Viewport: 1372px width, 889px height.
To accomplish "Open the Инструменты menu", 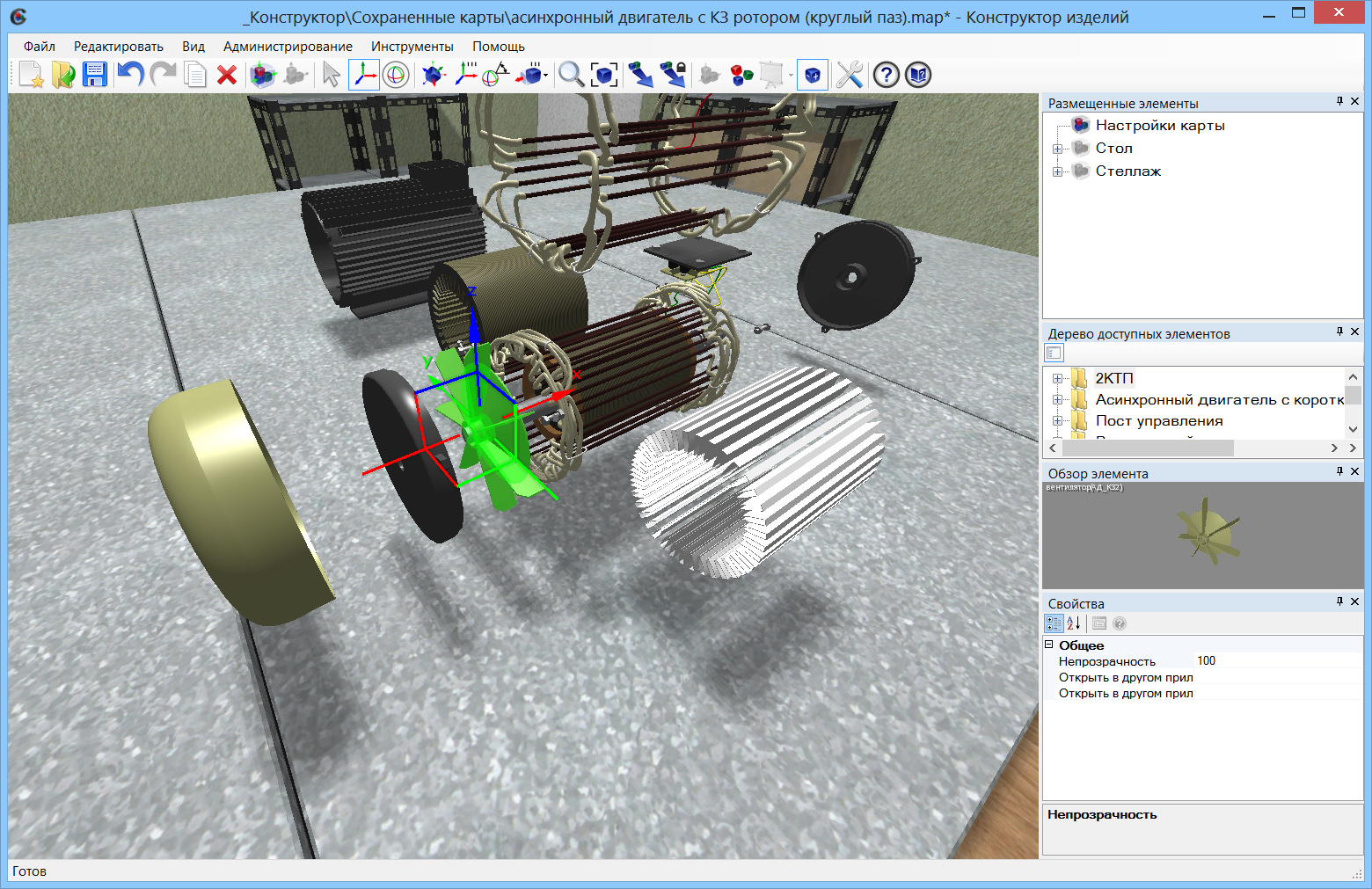I will pos(412,47).
